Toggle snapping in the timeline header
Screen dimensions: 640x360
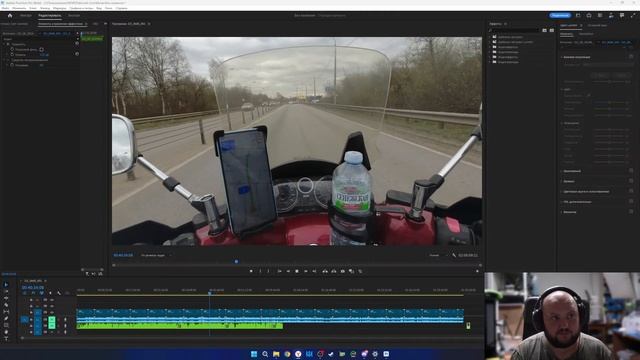click(33, 293)
